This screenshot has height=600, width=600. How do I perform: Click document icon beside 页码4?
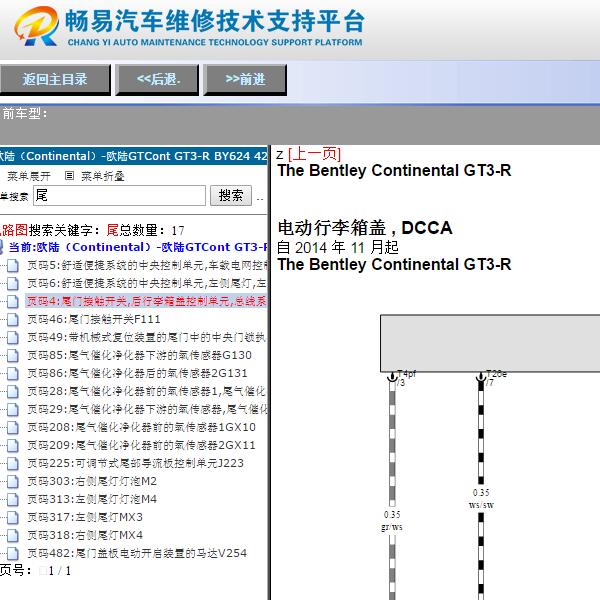[13, 302]
